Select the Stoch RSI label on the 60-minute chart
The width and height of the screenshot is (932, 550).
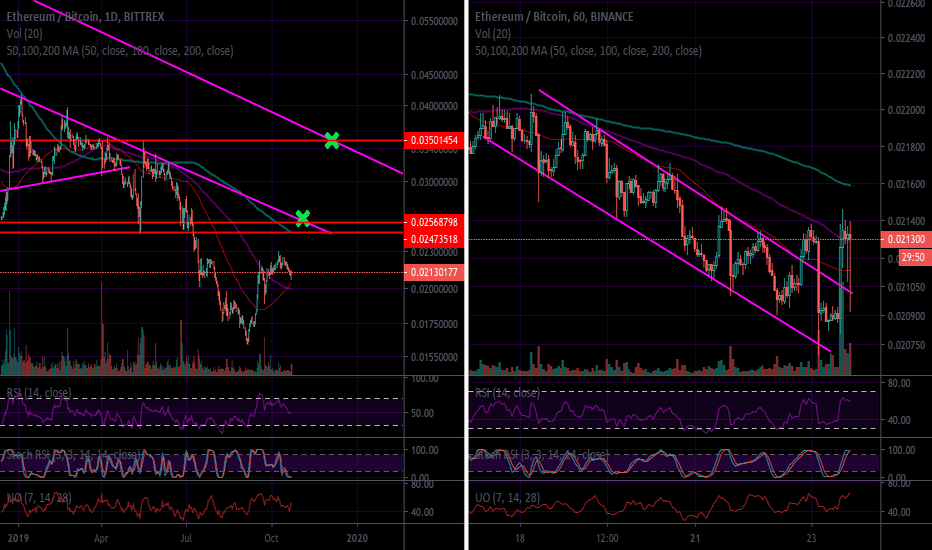click(541, 455)
